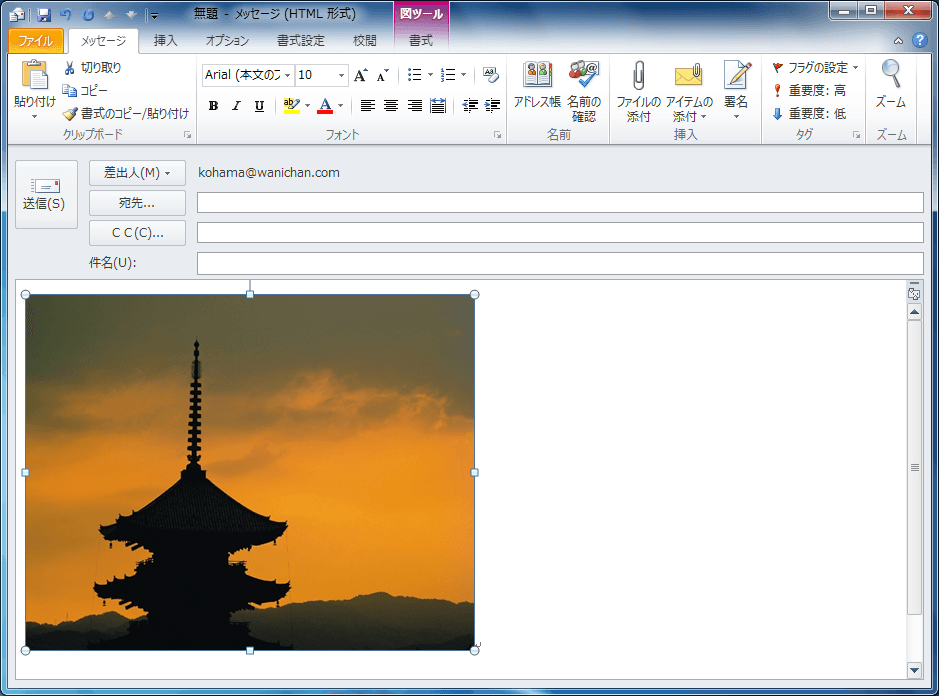The image size is (939, 696).
Task: Click the Grow Font icon
Action: tap(361, 75)
